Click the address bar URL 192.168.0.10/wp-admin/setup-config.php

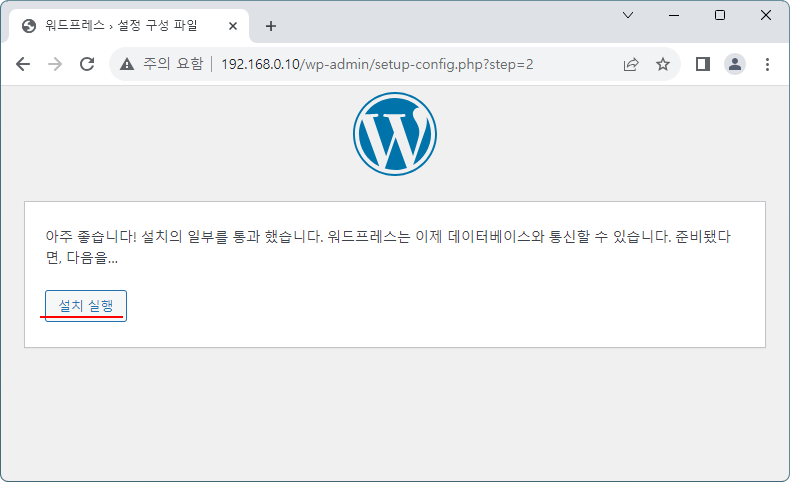coord(377,64)
